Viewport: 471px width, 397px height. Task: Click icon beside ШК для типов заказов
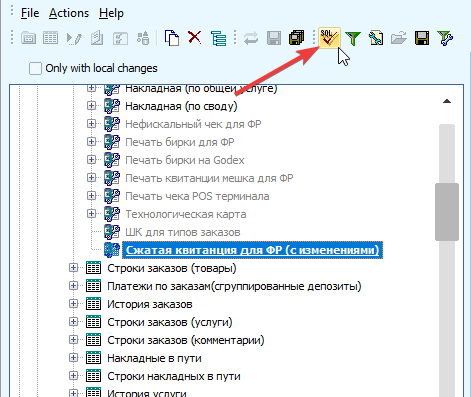(x=112, y=232)
